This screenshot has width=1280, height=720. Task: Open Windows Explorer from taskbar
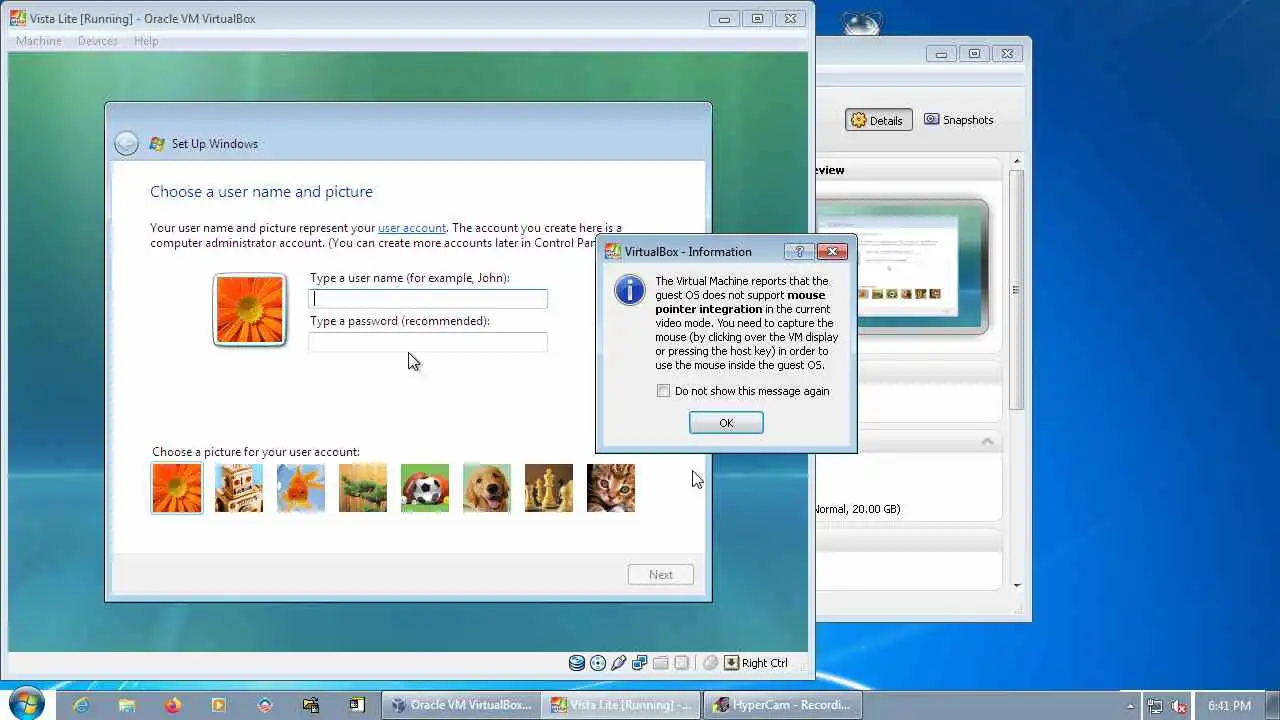pos(127,705)
